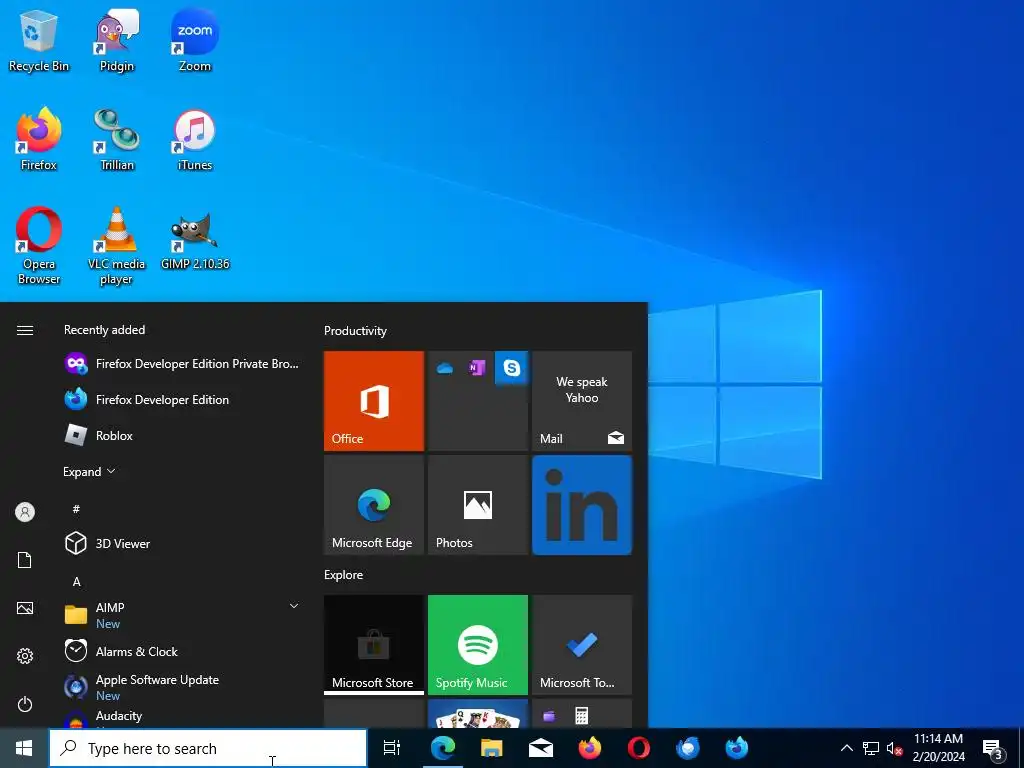Screen dimensions: 1024x768
Task: Open File Explorer from the taskbar
Action: (492, 748)
